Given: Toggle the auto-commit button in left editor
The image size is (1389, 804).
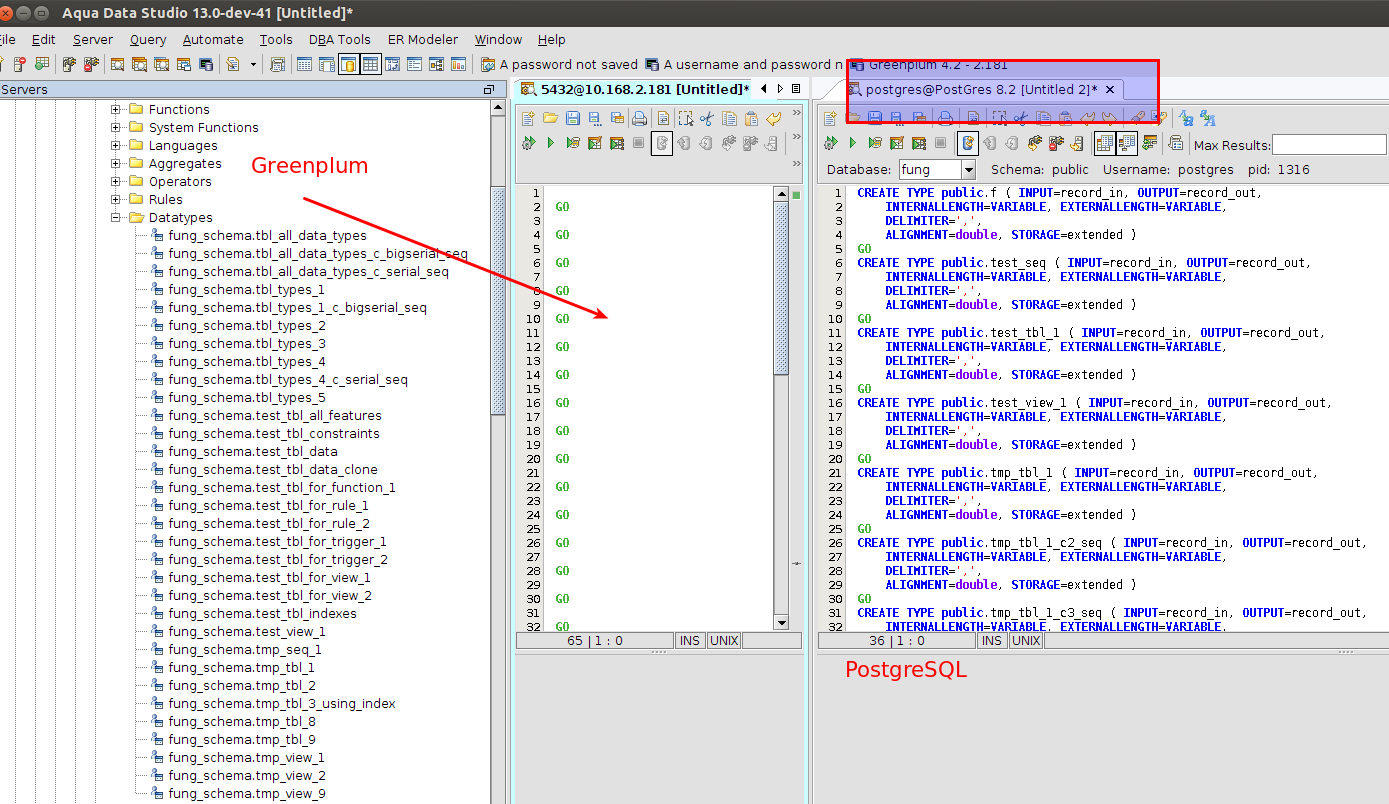Looking at the screenshot, I should (x=662, y=143).
